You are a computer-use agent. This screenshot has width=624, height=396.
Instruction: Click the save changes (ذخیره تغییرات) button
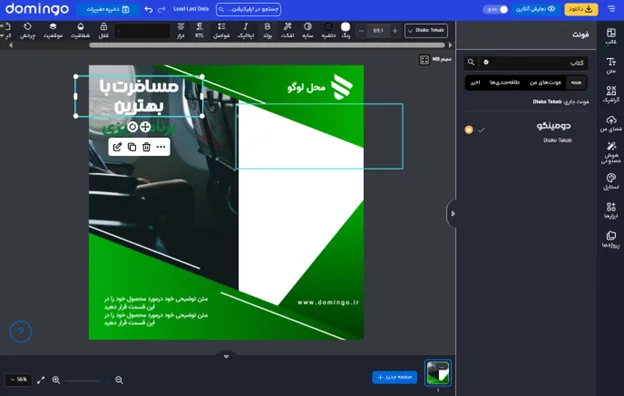[108, 9]
